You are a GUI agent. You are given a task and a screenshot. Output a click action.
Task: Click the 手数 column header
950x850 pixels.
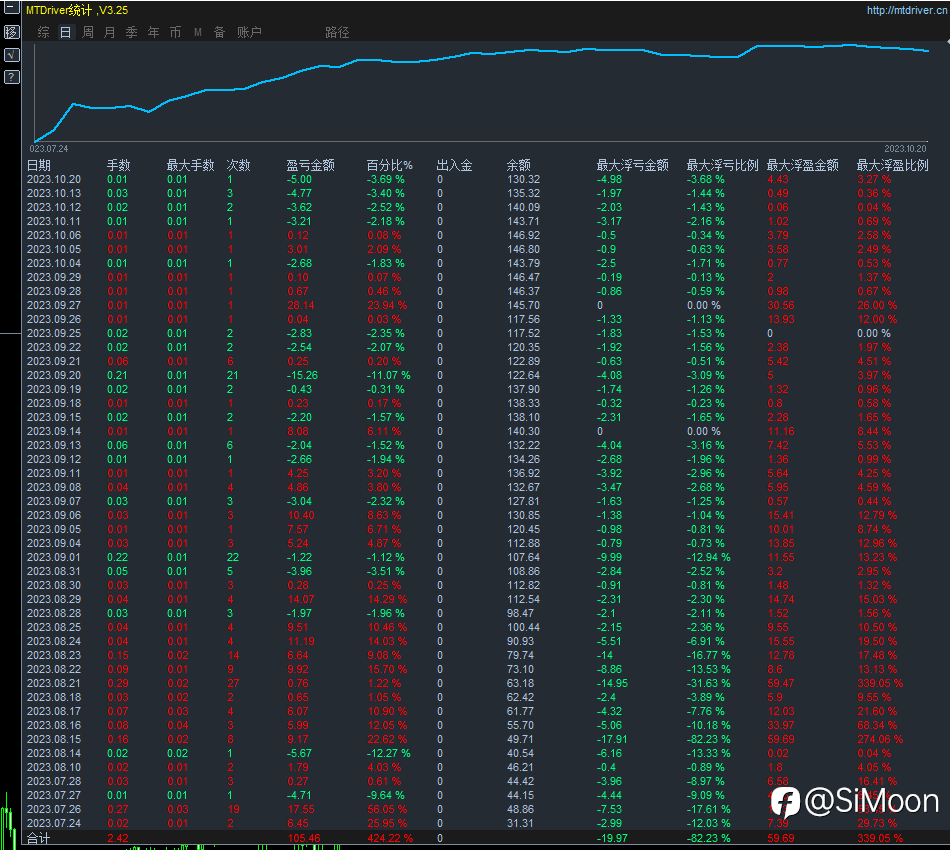point(118,165)
